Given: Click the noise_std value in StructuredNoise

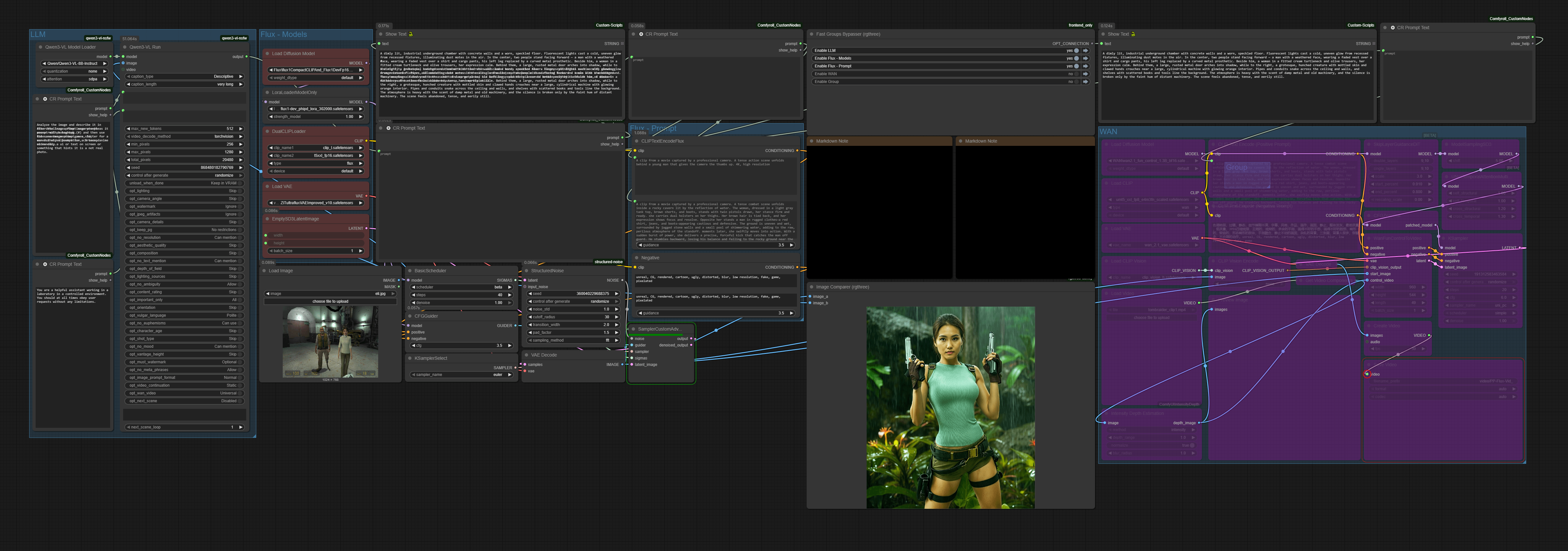Looking at the screenshot, I should (573, 309).
